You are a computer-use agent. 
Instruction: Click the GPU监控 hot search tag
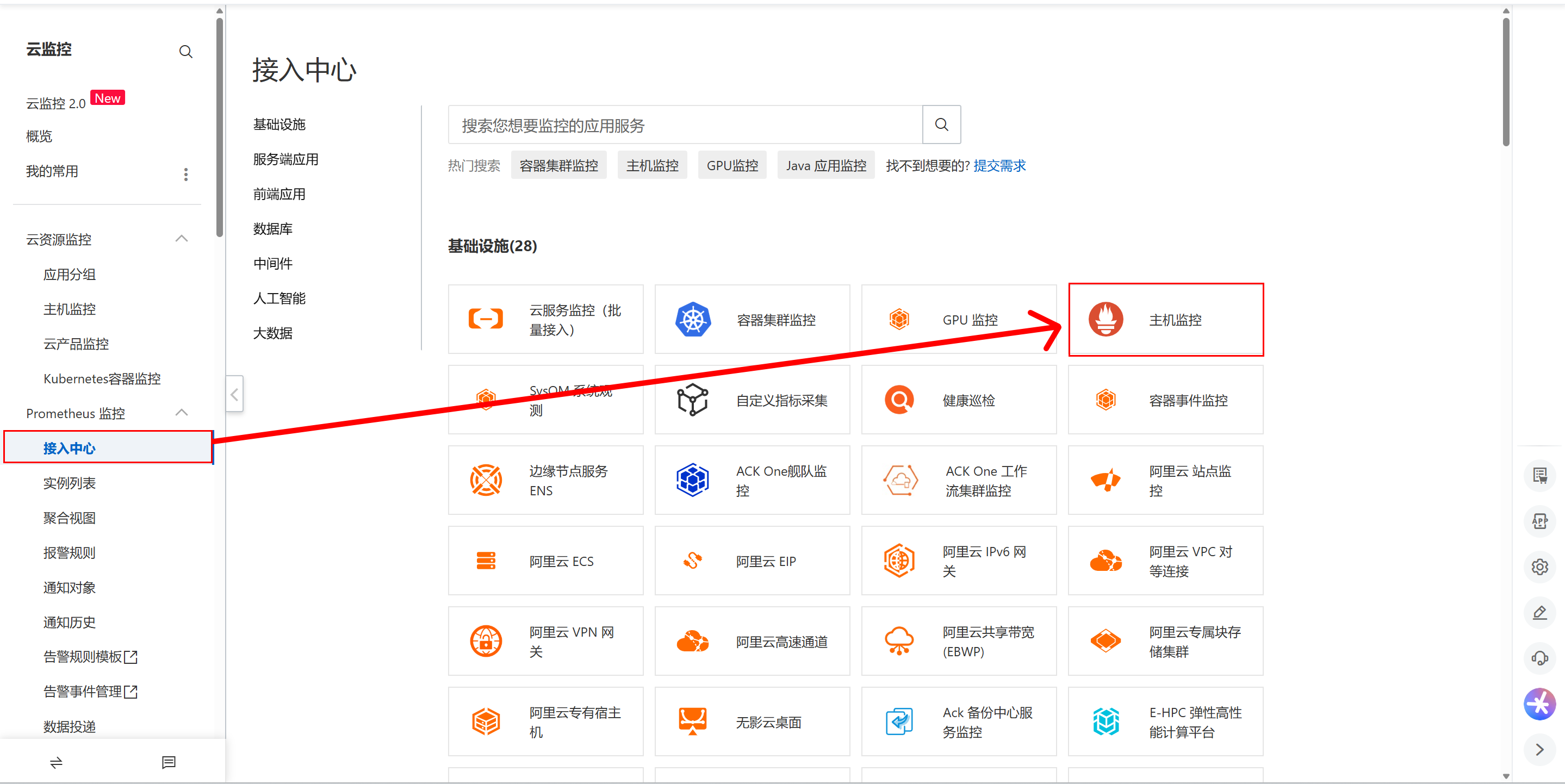point(732,165)
